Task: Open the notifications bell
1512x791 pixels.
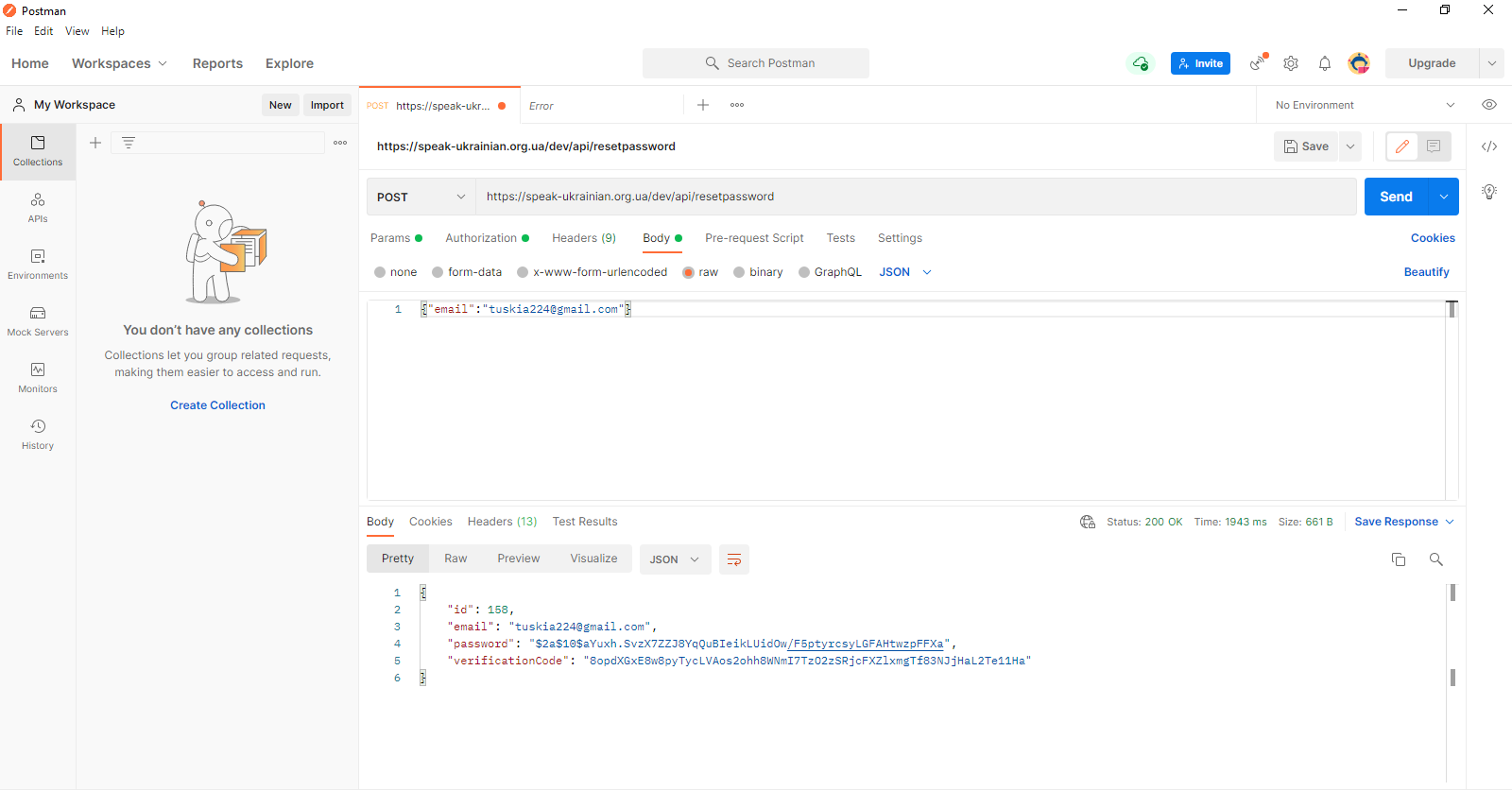Action: click(1325, 63)
